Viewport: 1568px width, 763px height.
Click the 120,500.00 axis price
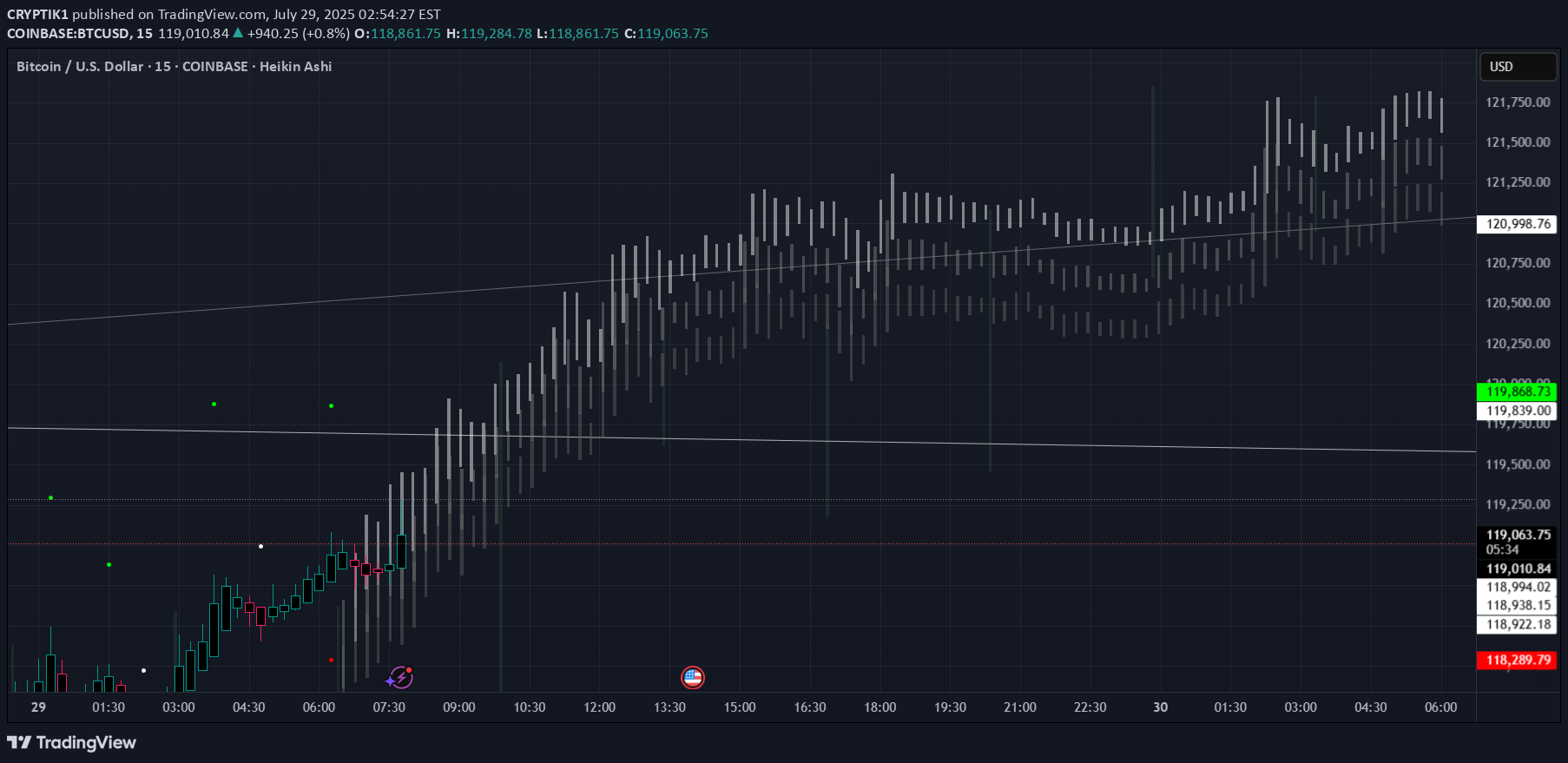tap(1518, 303)
